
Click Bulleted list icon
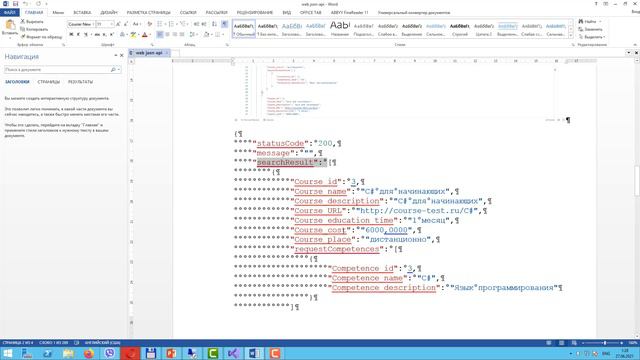[x=160, y=24]
